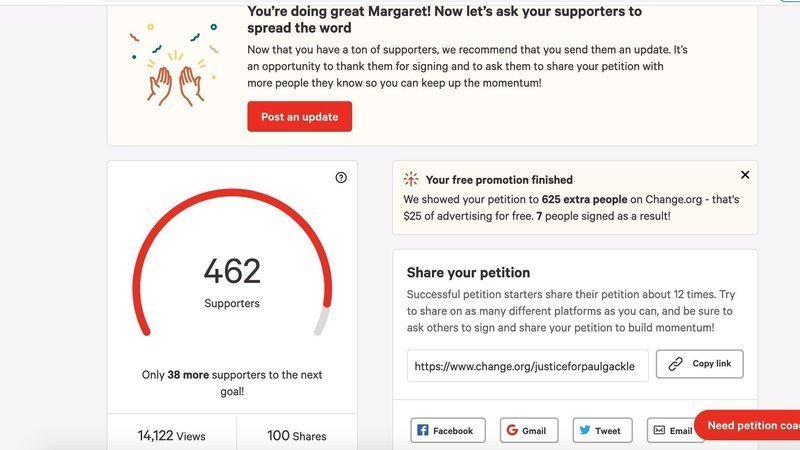
Task: View the 14,122 Views statistic
Action: pyautogui.click(x=171, y=435)
